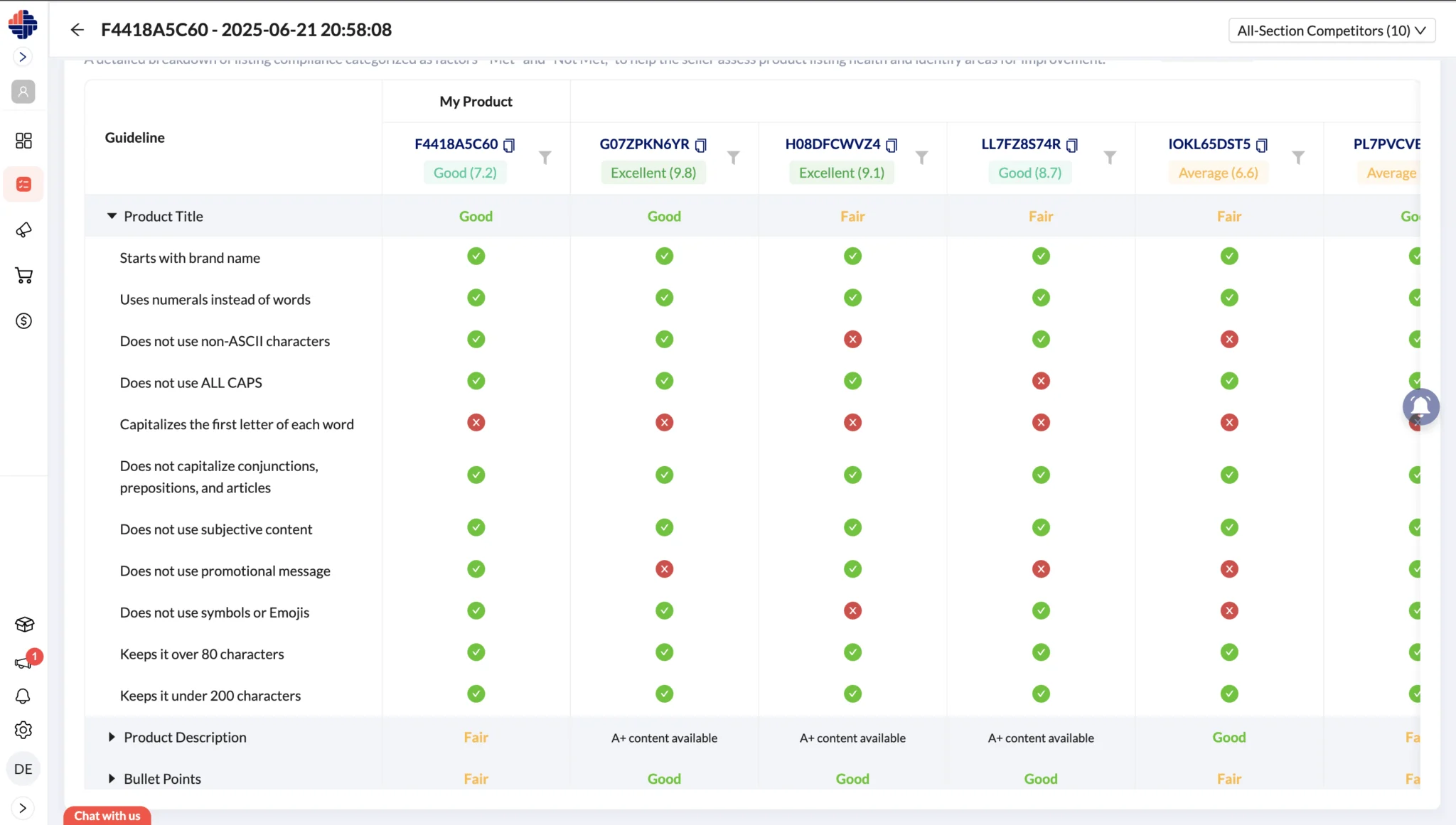The height and width of the screenshot is (825, 1456).
Task: Open the dollar sign pricing sidebar icon
Action: 23,321
